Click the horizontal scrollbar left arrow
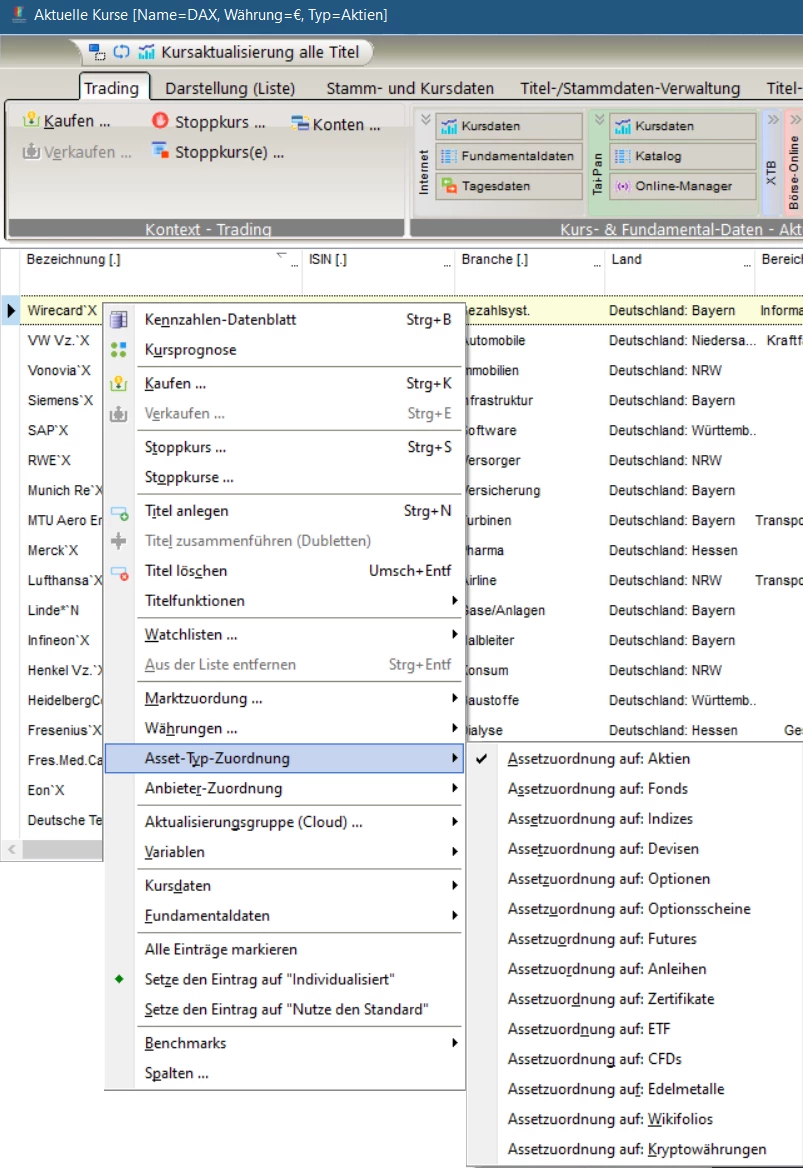803x1168 pixels. pyautogui.click(x=11, y=849)
